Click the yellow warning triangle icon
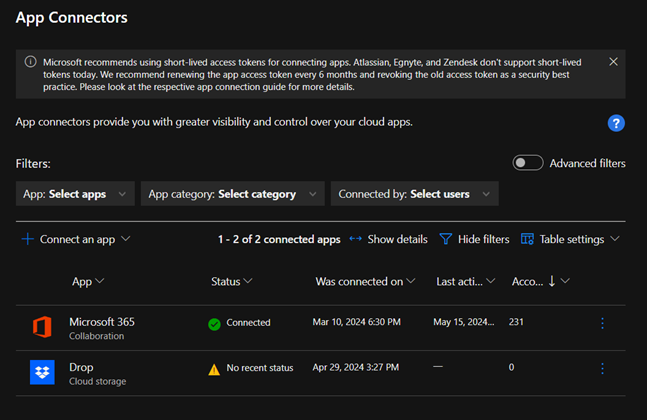 pyautogui.click(x=214, y=369)
